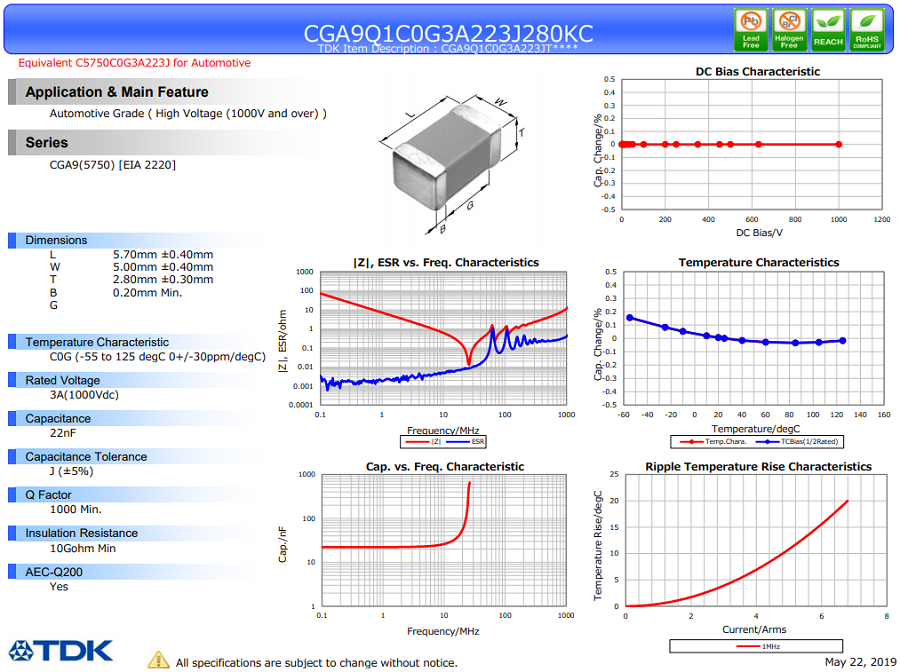Click the capacitor dimension illustration

[x=451, y=163]
